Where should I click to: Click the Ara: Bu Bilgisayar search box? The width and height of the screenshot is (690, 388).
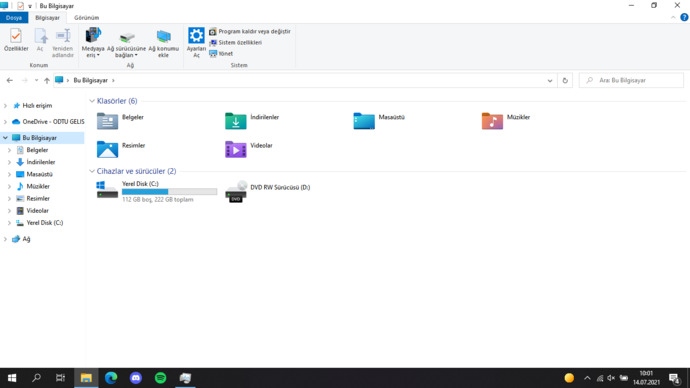pos(631,81)
